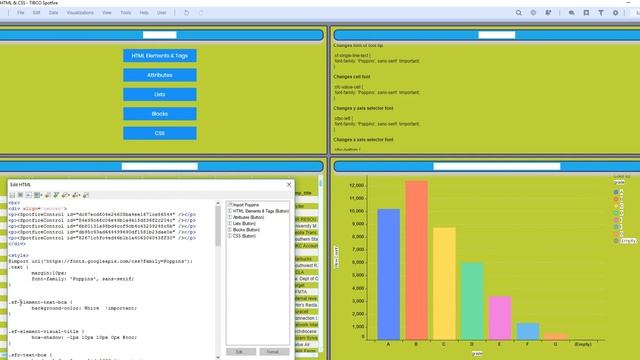
Task: Click the Edit button in Edit HTML dialog
Action: tap(241, 352)
